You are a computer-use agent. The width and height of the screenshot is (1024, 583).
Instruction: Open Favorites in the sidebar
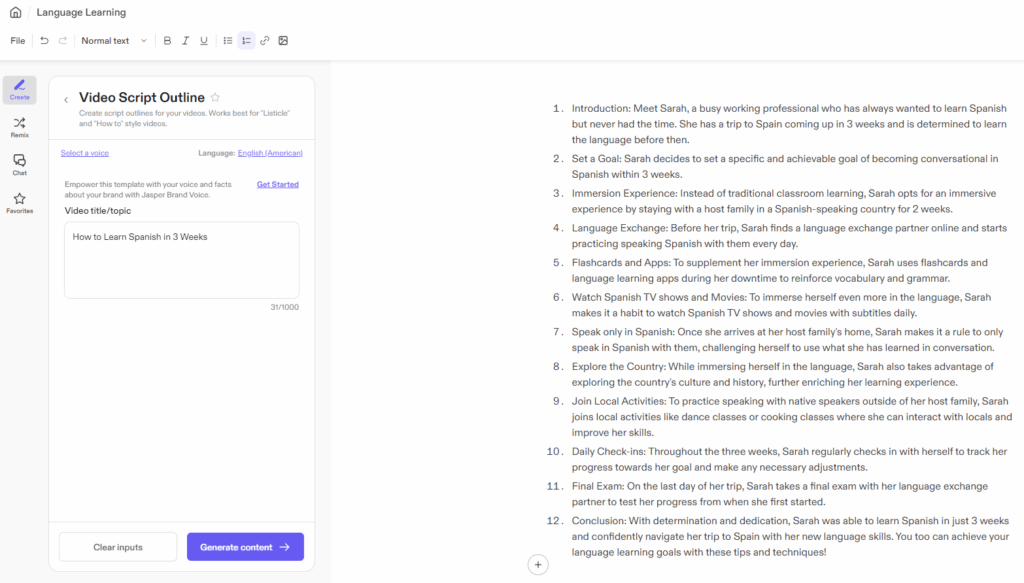pyautogui.click(x=19, y=203)
